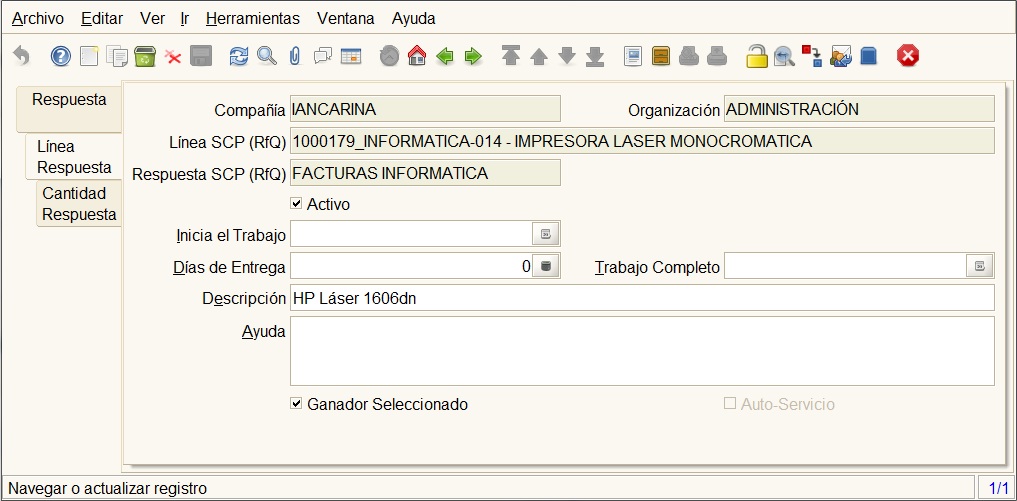
Task: Create a new record with the blank page icon
Action: [x=90, y=56]
